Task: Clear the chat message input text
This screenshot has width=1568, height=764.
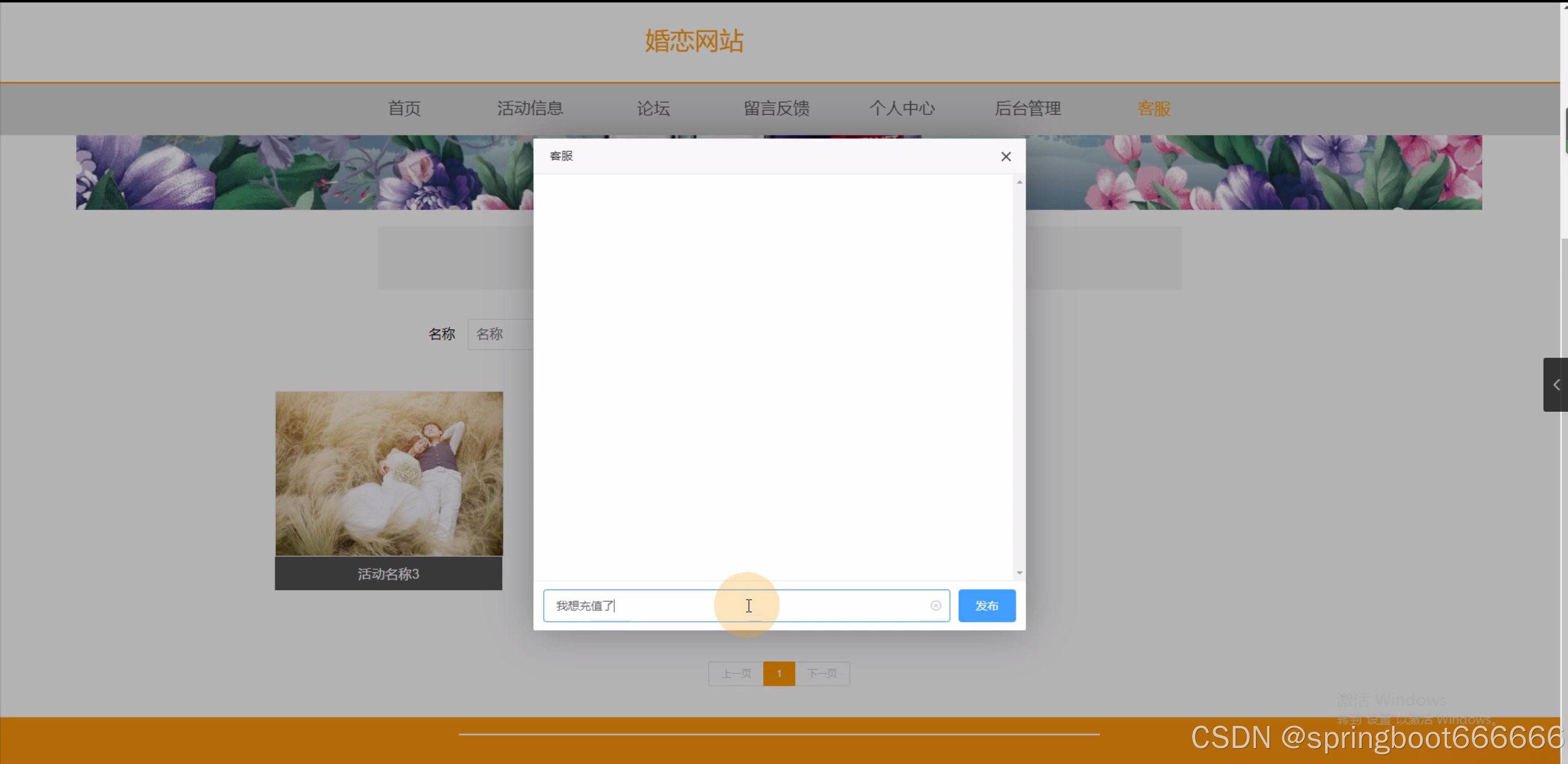Action: (935, 606)
